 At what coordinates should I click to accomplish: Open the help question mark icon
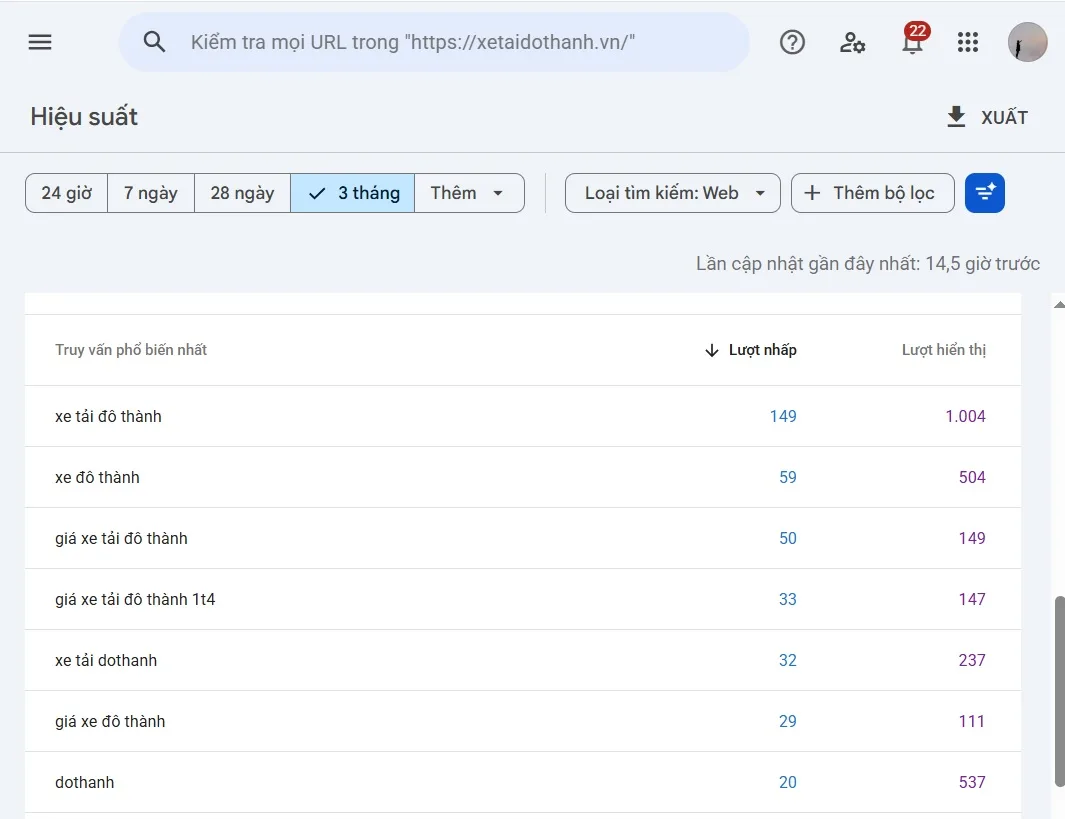792,42
